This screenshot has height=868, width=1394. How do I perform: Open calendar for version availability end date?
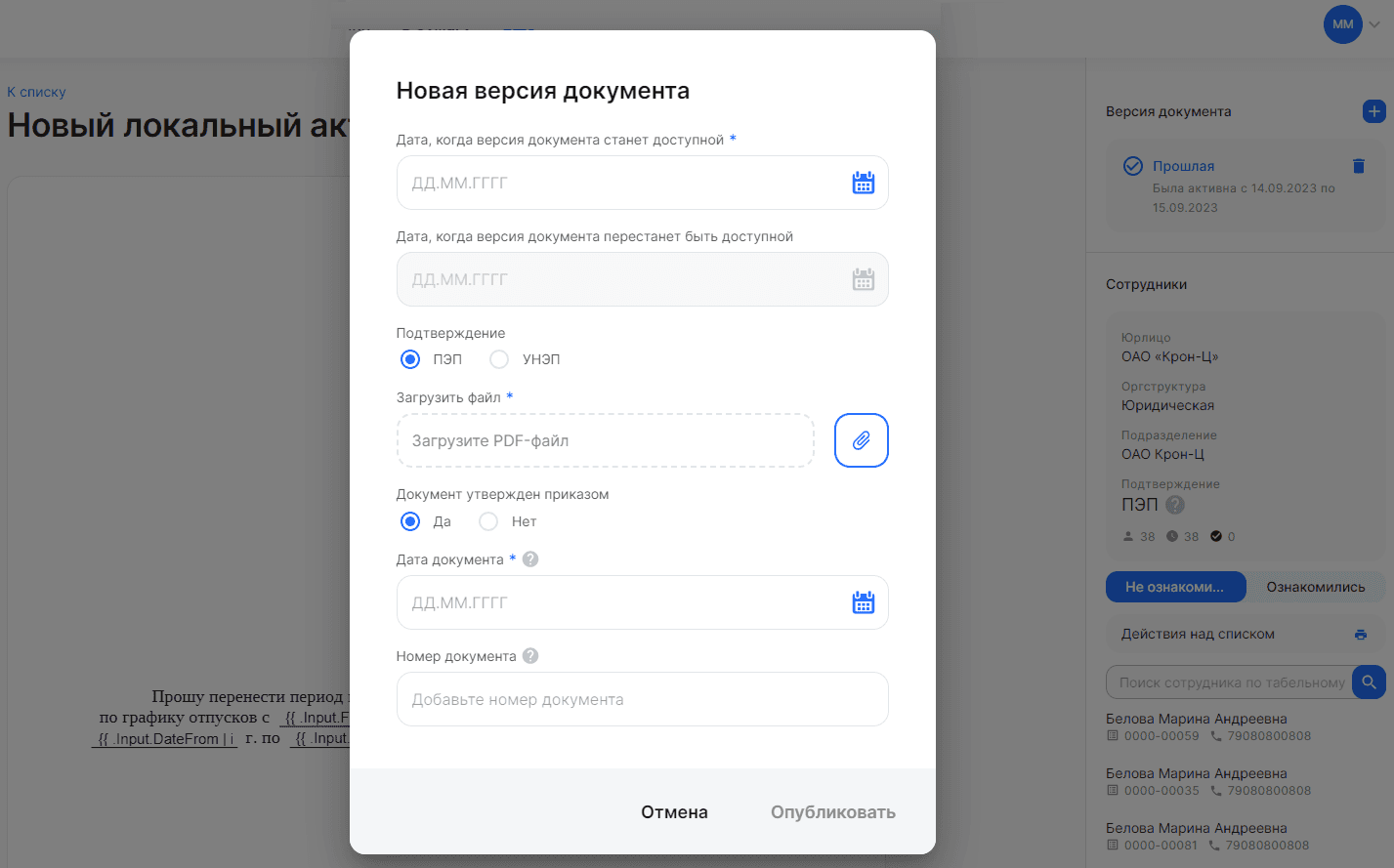point(863,279)
